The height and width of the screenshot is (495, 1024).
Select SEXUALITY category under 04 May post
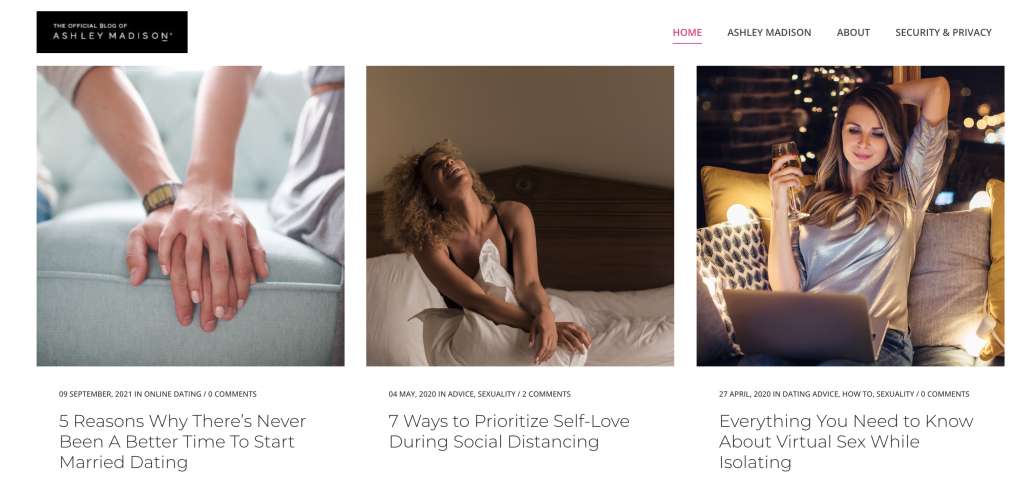click(x=496, y=394)
